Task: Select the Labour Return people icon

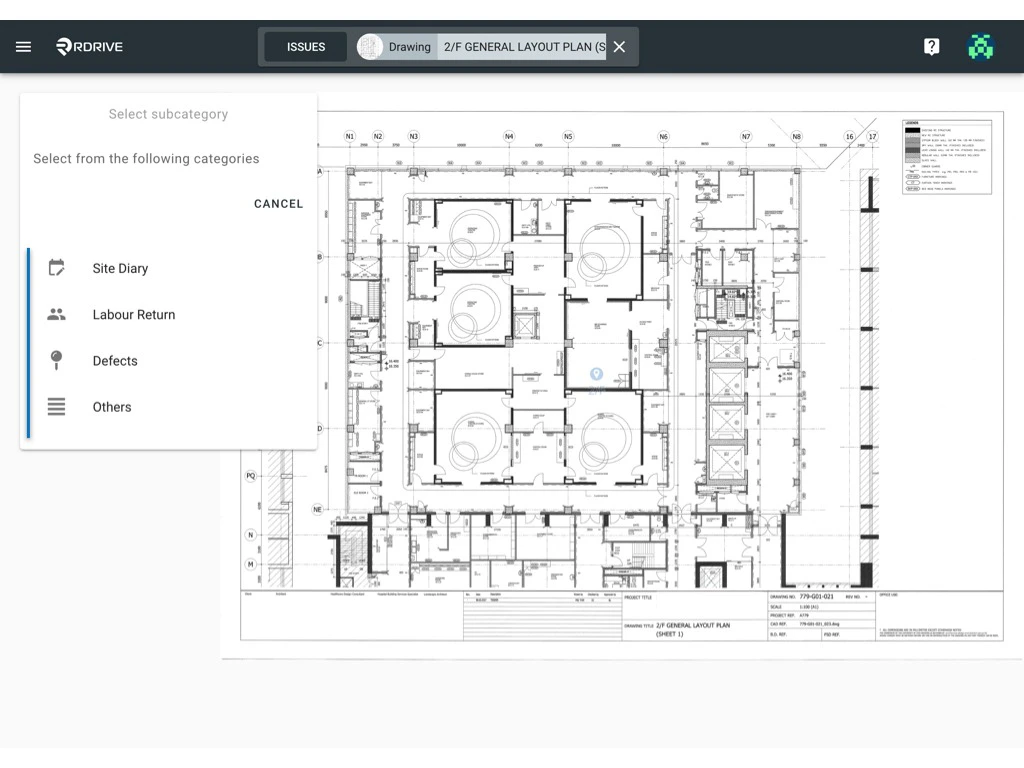Action: [56, 313]
